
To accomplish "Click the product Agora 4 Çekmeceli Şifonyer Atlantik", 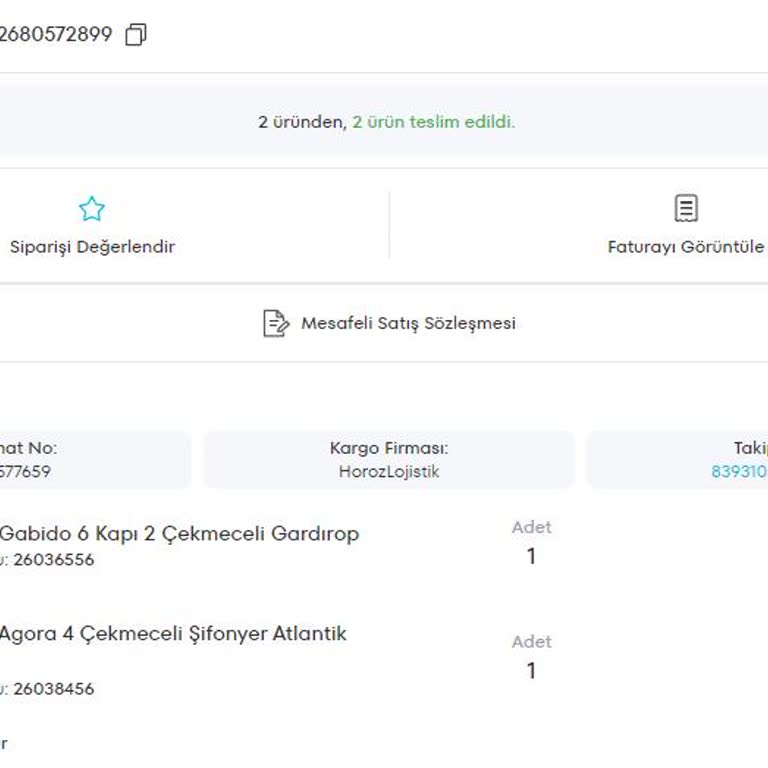I will click(x=173, y=634).
